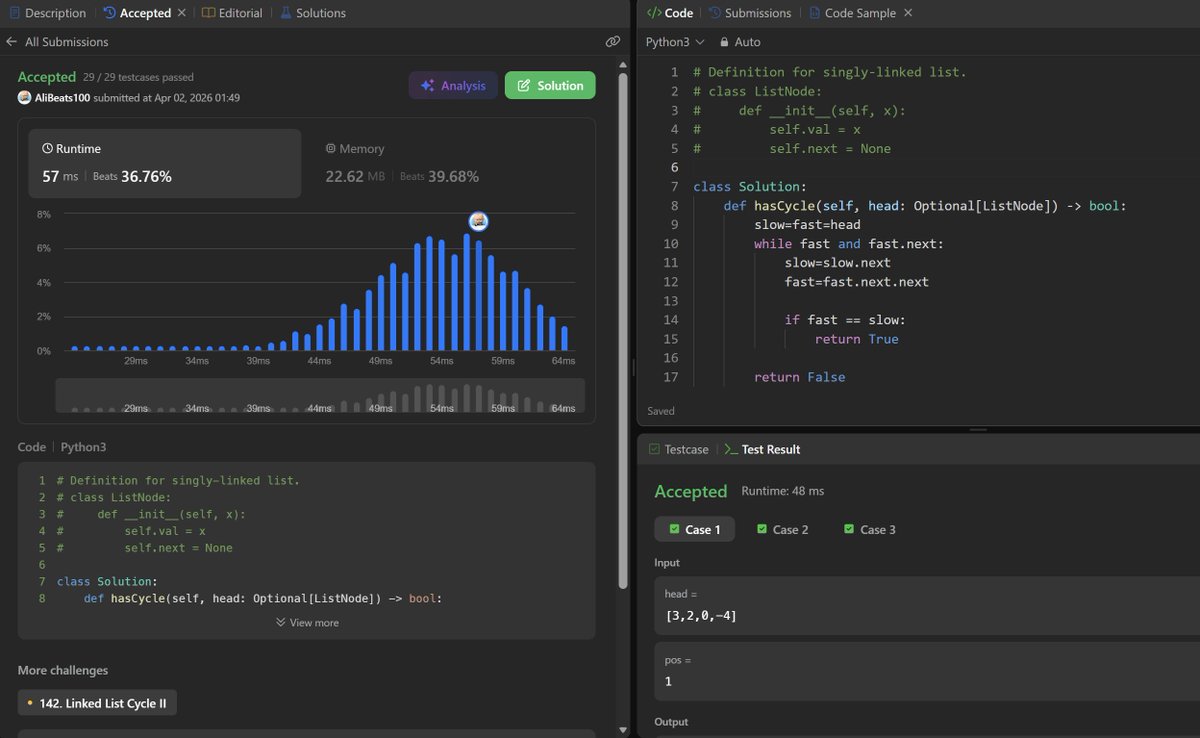Click the back arrow before All Submissions
The height and width of the screenshot is (738, 1200).
(x=12, y=42)
